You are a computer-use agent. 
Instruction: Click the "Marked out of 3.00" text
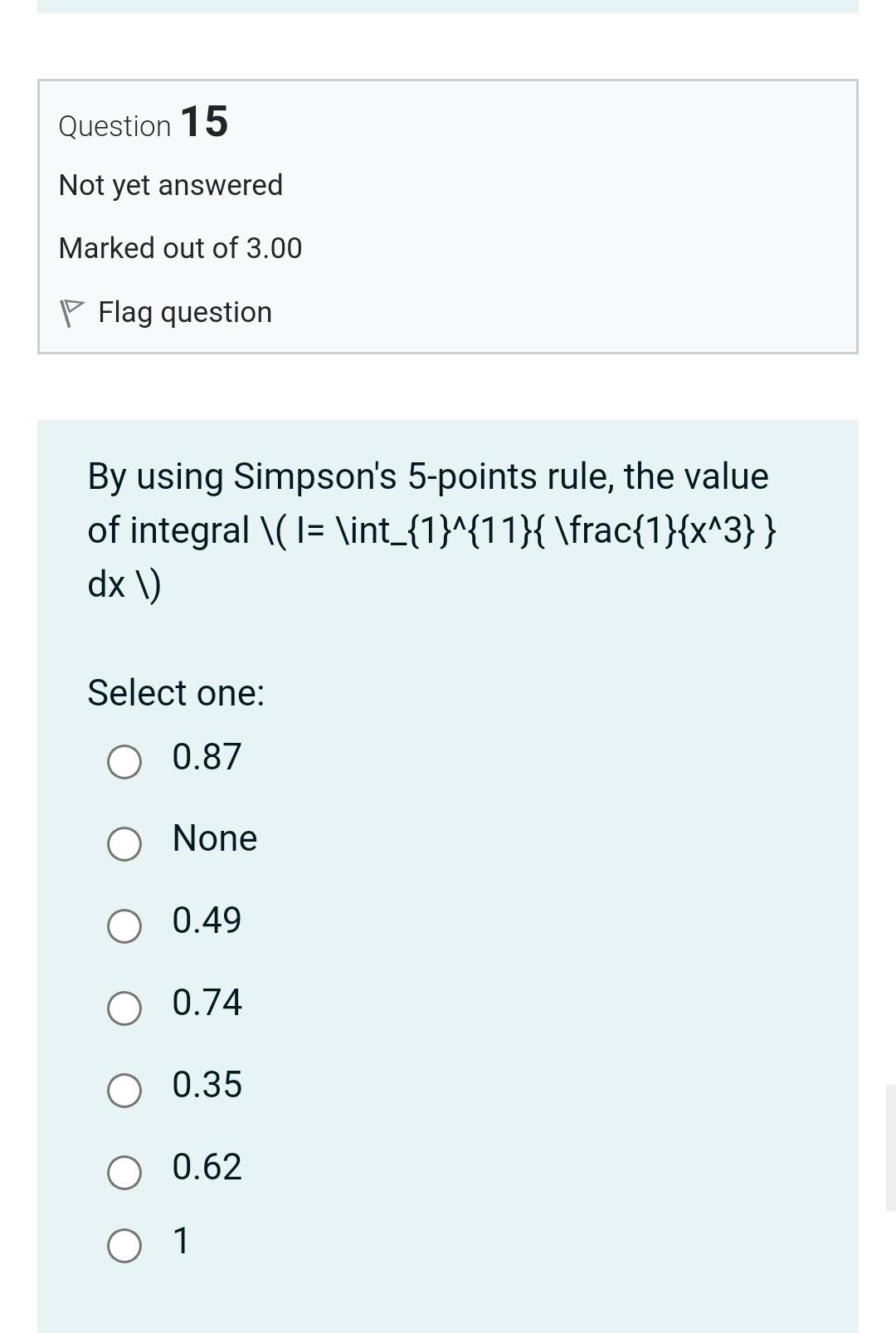[x=180, y=248]
